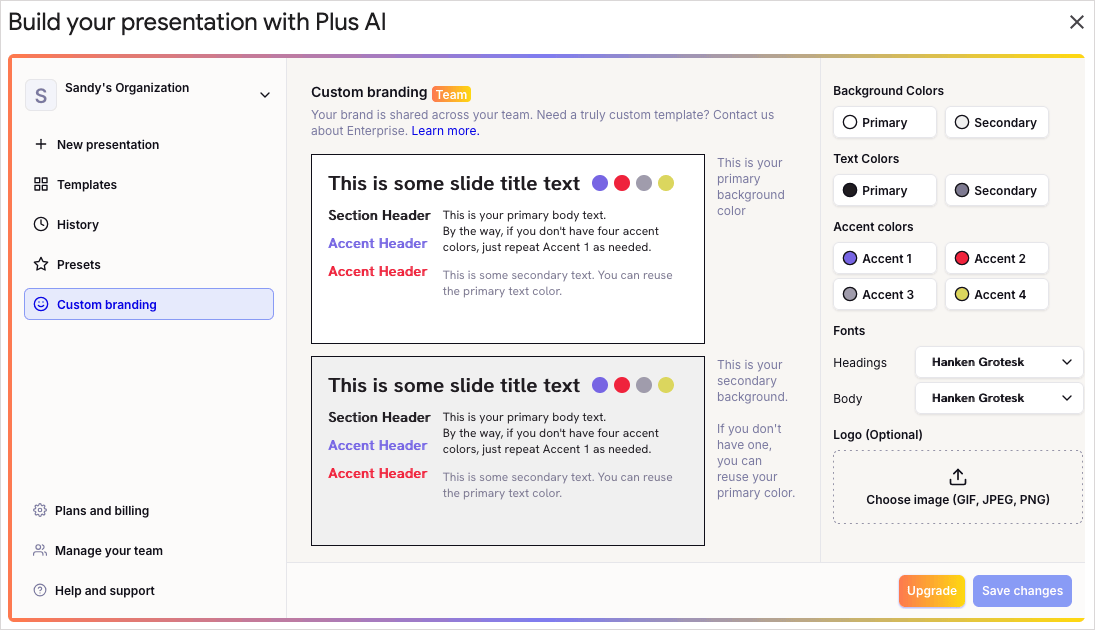Screen dimensions: 1095x630
Task: Open Presets in the sidebar
Action: pyautogui.click(x=149, y=265)
